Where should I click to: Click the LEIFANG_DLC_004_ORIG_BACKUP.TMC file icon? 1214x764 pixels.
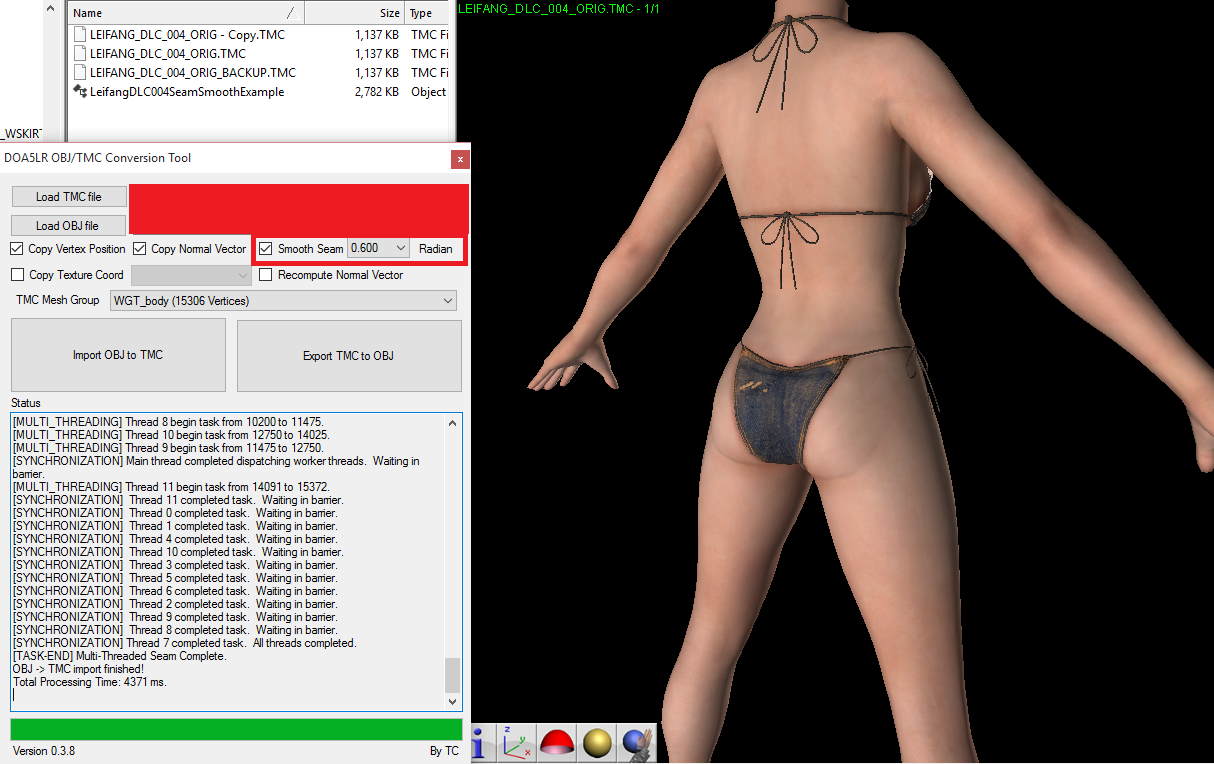tap(80, 73)
